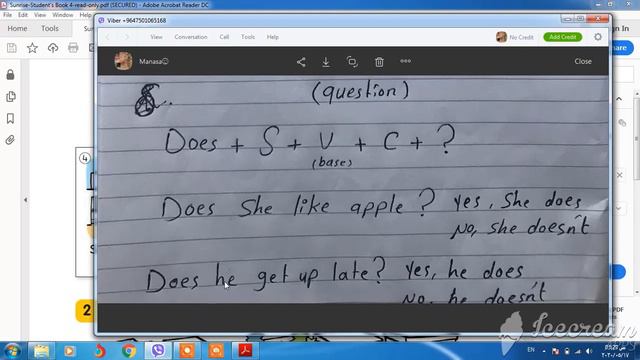Viewport: 640px width, 360px height.
Task: Open the Viber Help menu
Action: pyautogui.click(x=273, y=37)
